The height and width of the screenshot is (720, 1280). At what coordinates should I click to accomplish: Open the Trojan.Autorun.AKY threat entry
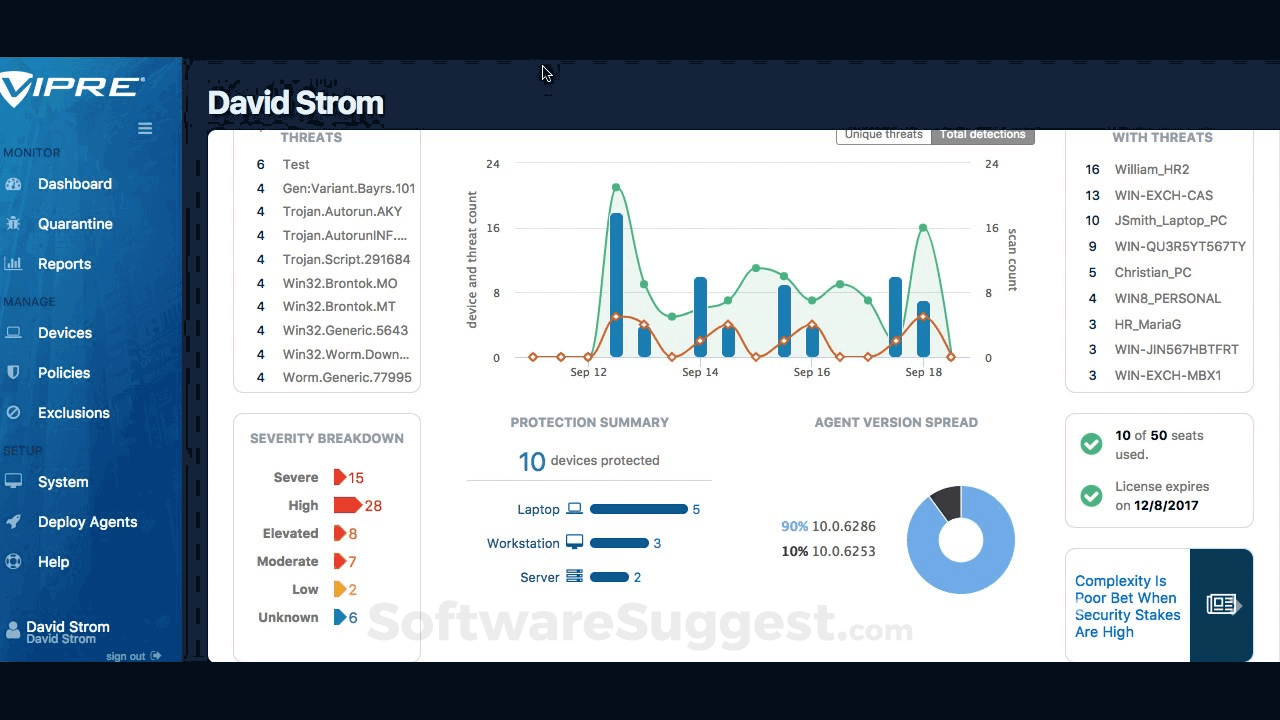[343, 211]
